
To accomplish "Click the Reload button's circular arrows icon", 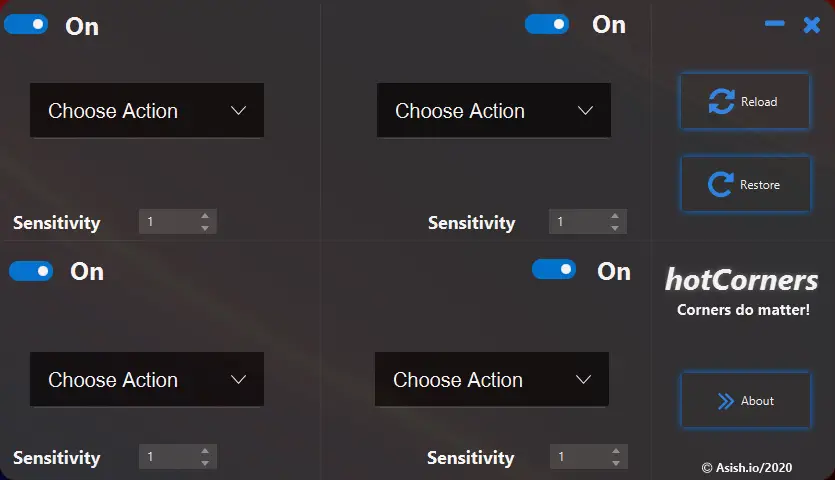I will point(721,101).
